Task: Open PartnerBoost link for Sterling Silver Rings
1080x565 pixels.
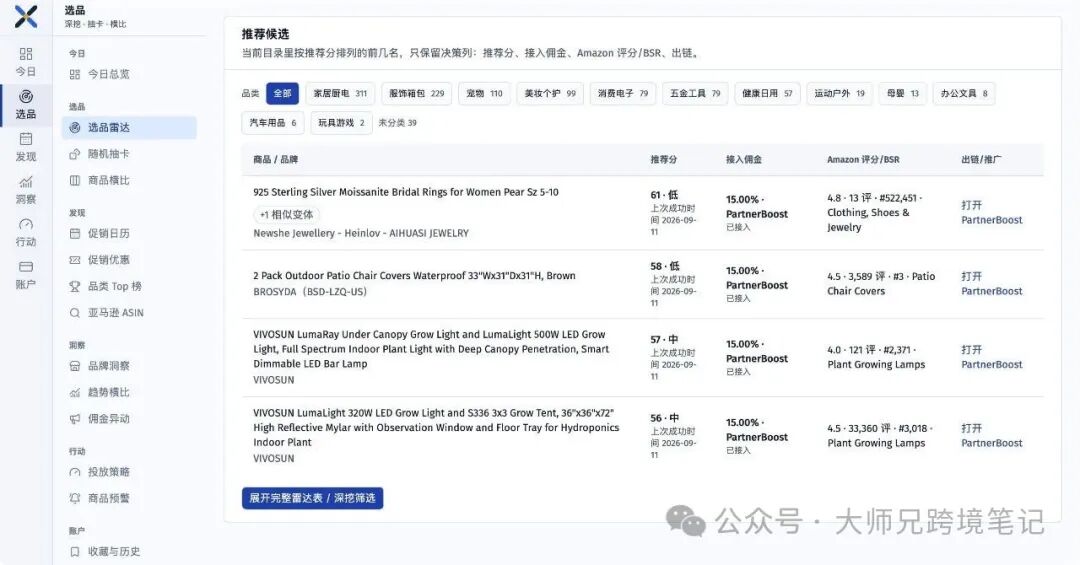Action: point(992,220)
